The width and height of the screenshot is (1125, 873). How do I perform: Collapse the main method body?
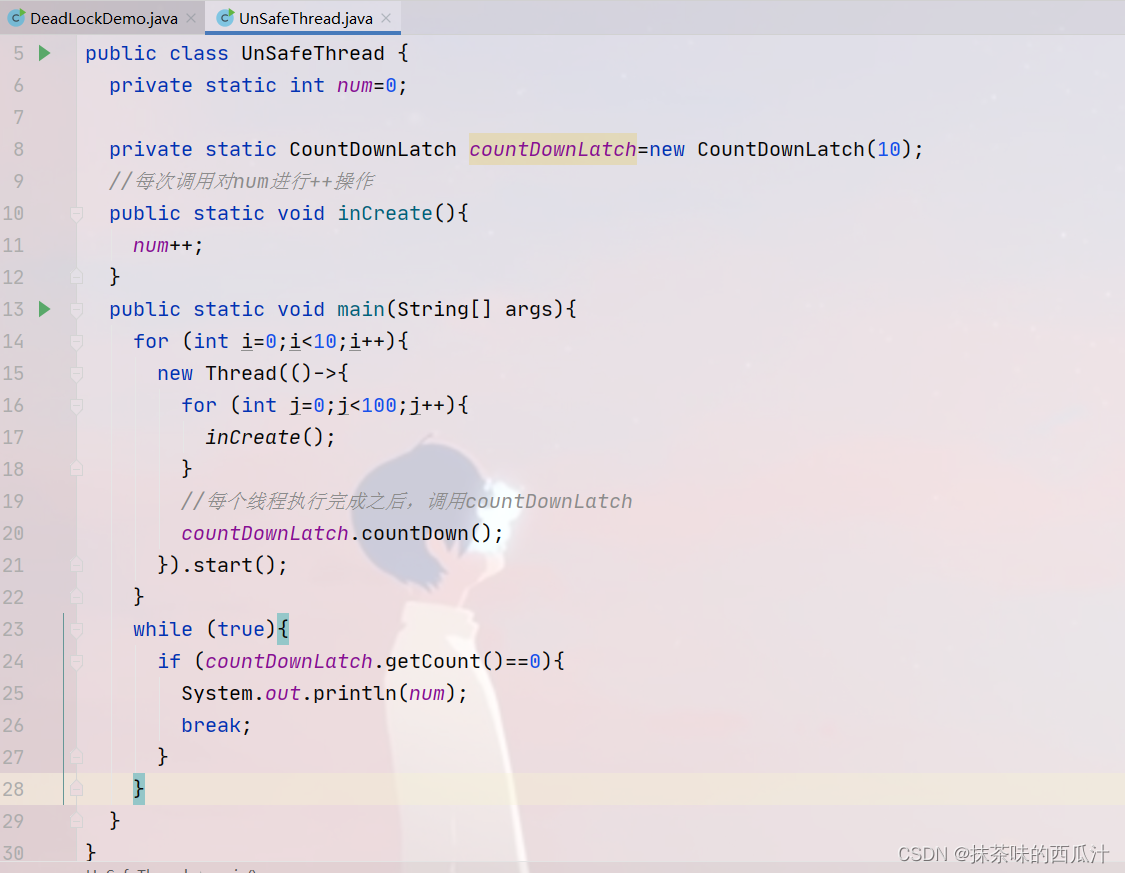(77, 309)
